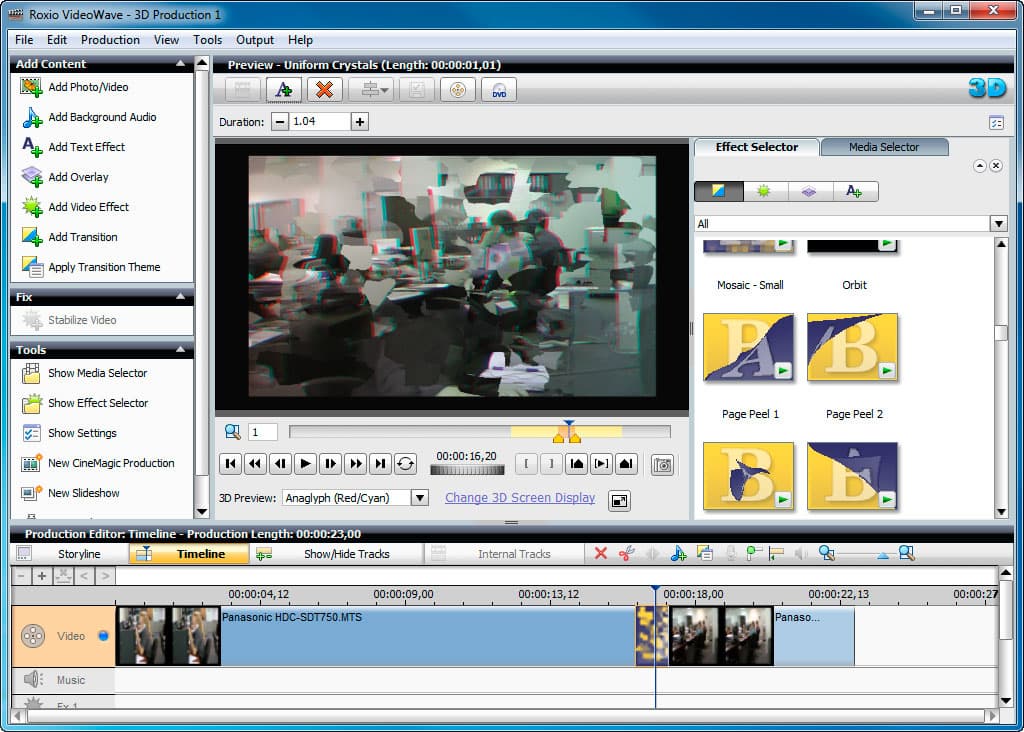
Task: Select the video effects filter icon in Effect Selector
Action: [x=763, y=191]
